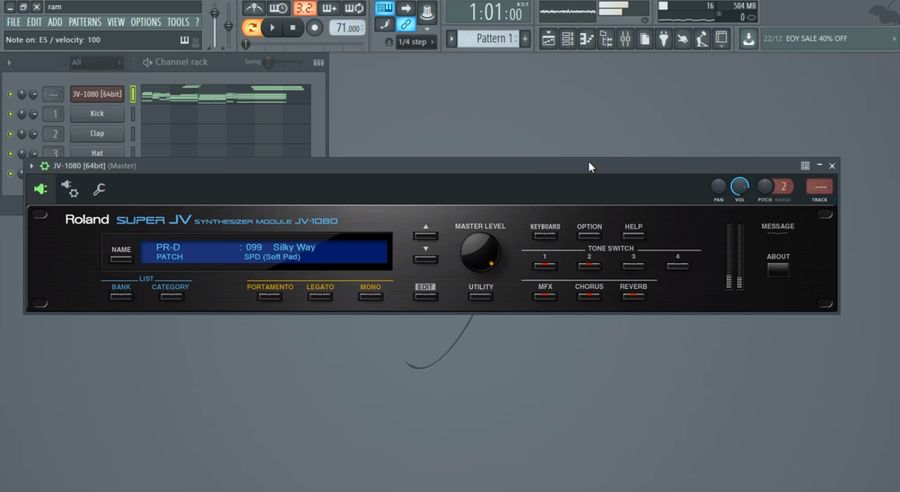Open JV-1080 plugin window options arrow
This screenshot has height=492, width=900.
(32, 166)
